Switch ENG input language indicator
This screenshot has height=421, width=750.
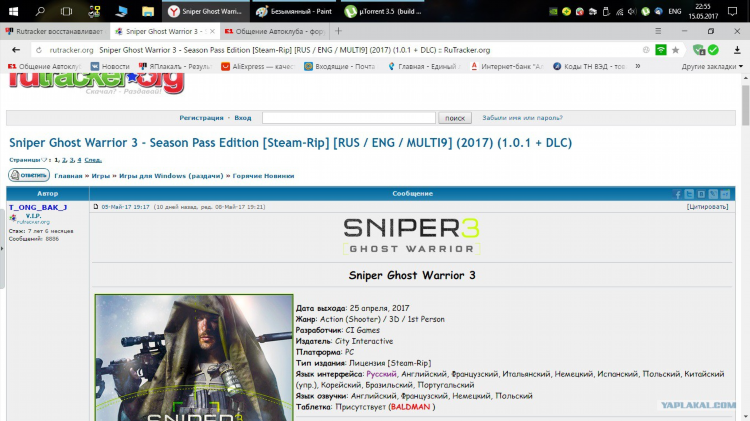point(674,11)
